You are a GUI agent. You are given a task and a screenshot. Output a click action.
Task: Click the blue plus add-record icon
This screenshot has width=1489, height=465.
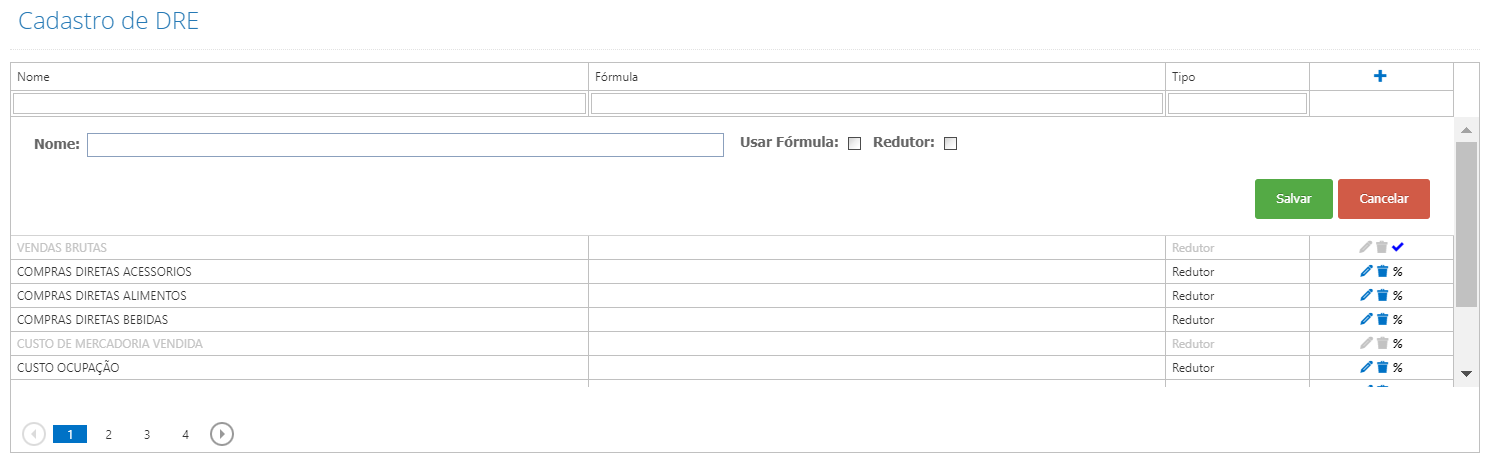[1380, 76]
